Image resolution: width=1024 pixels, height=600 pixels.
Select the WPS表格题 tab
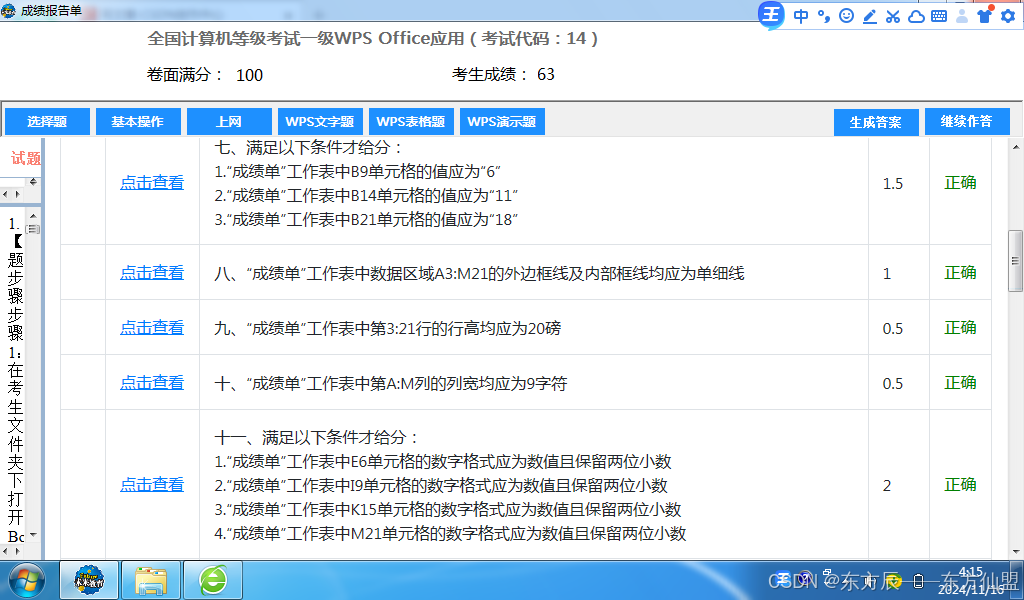click(x=411, y=121)
